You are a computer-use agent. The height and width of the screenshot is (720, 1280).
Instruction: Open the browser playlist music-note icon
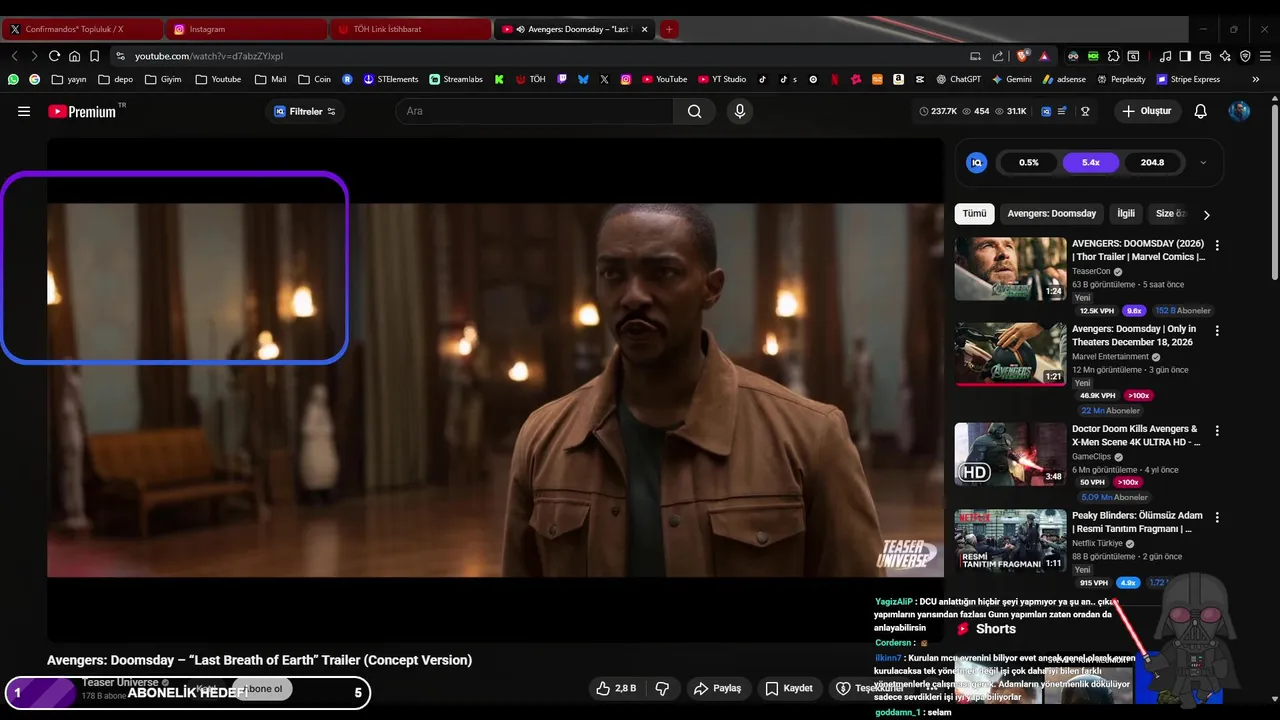pos(1165,56)
